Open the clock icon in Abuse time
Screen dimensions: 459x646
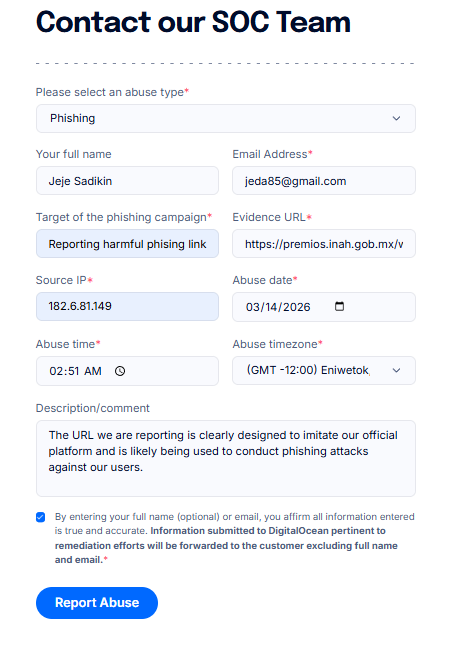pyautogui.click(x=120, y=371)
